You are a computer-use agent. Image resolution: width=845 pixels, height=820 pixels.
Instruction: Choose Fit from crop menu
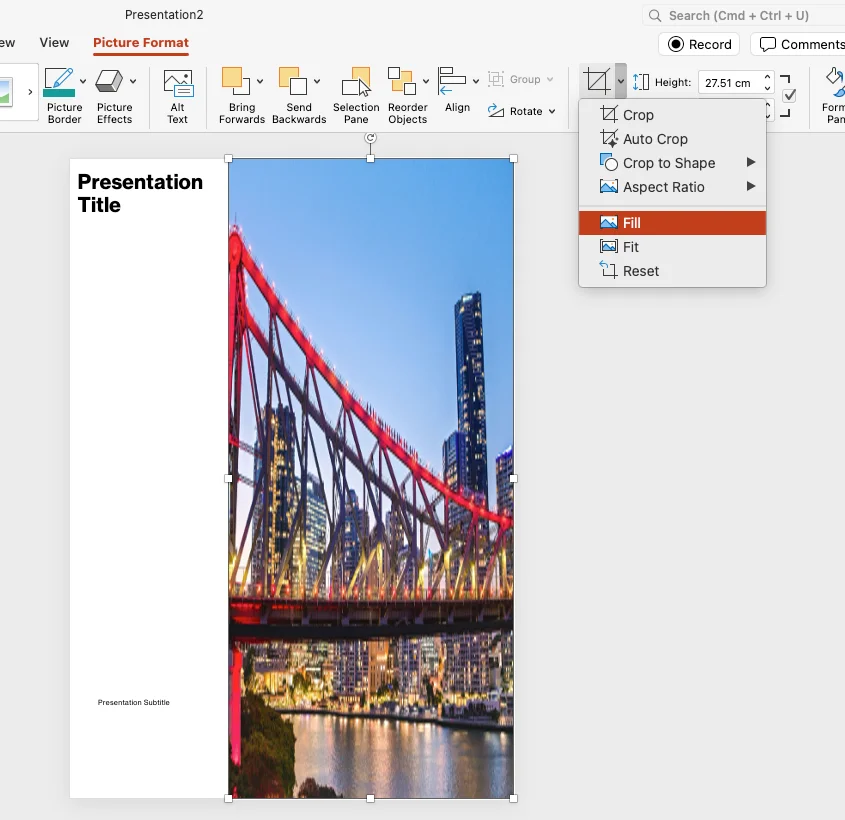672,247
